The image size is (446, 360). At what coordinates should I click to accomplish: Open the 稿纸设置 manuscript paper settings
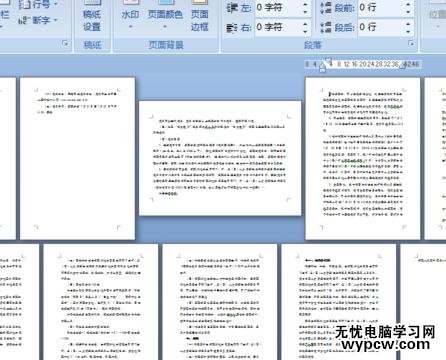(x=92, y=16)
